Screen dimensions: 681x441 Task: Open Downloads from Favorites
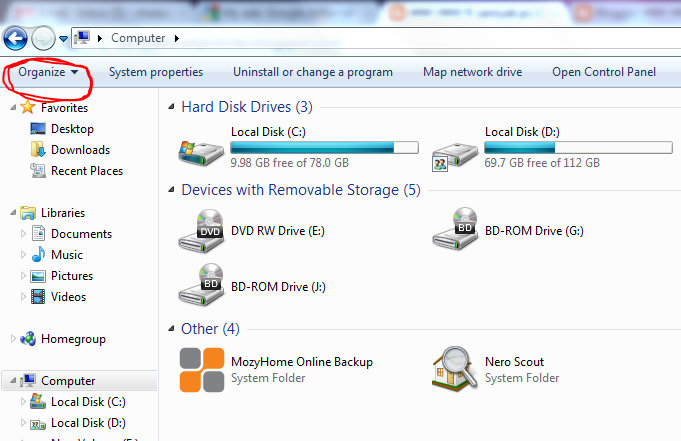[80, 150]
